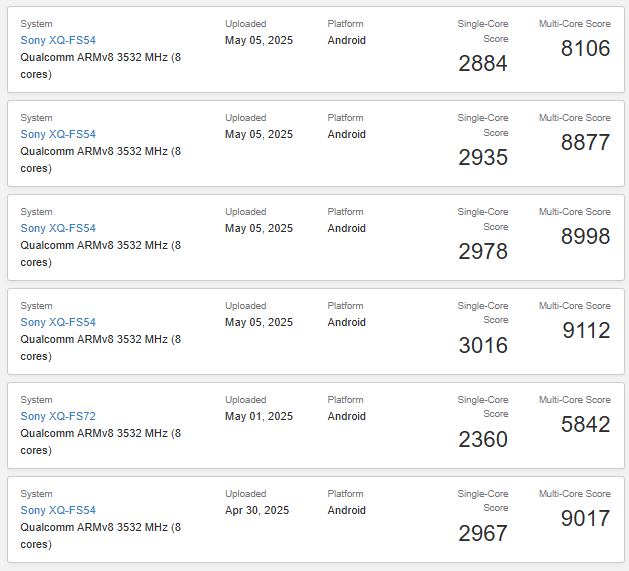Open Sony XQ-FS54 link with 8106 multi-core score
629x571 pixels.
click(x=58, y=40)
